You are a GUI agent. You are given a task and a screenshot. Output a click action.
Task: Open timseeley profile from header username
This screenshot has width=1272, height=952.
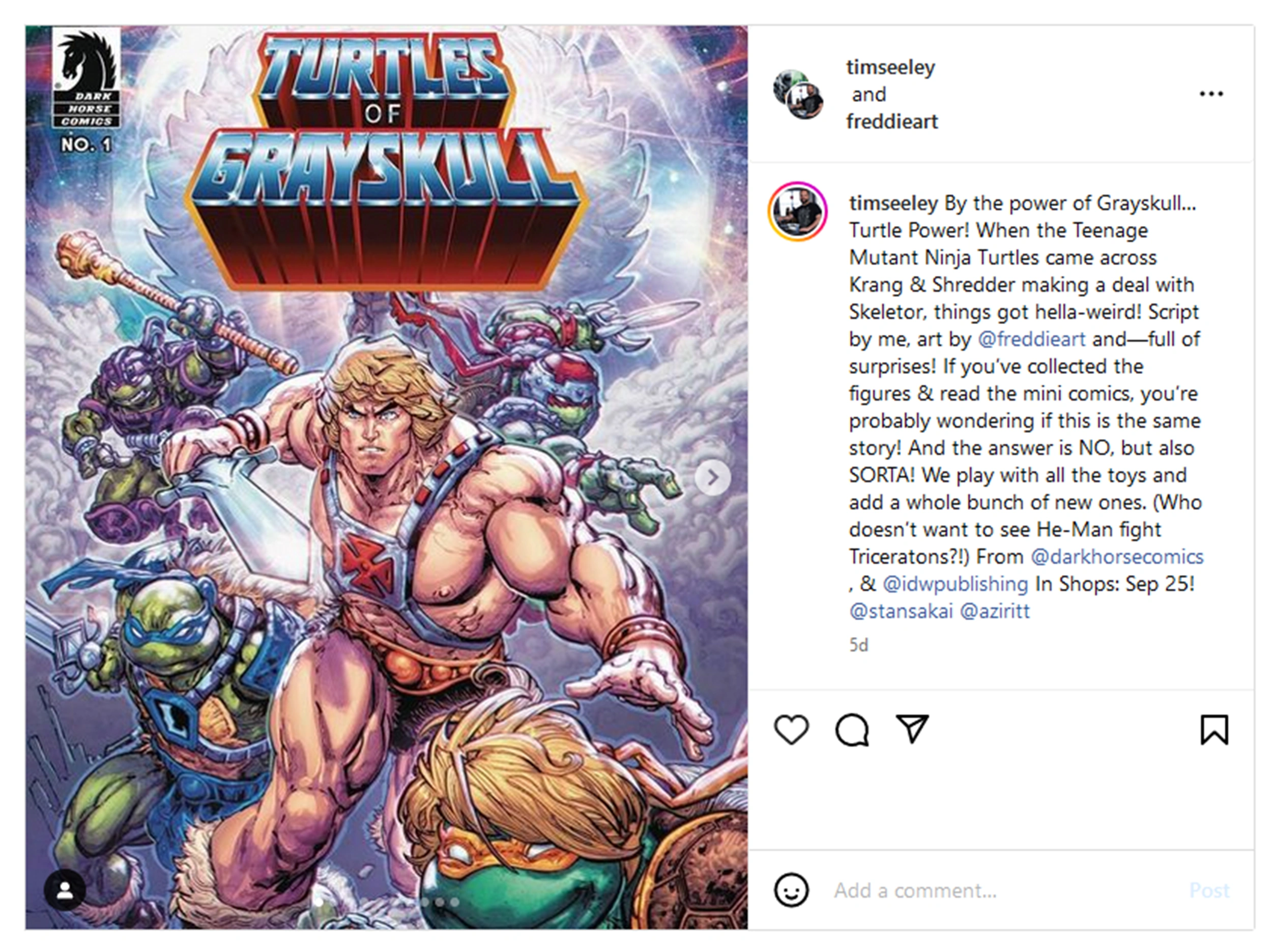point(890,67)
